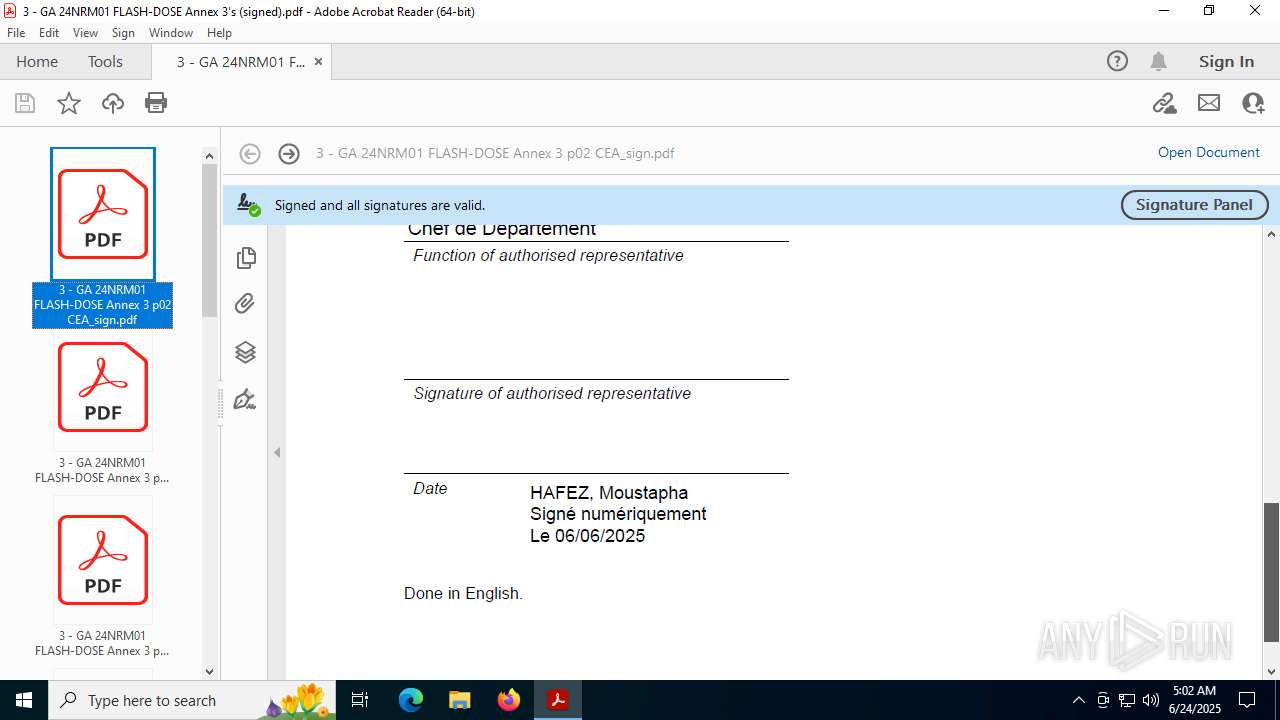
Task: Click the Open Document link
Action: [x=1208, y=152]
